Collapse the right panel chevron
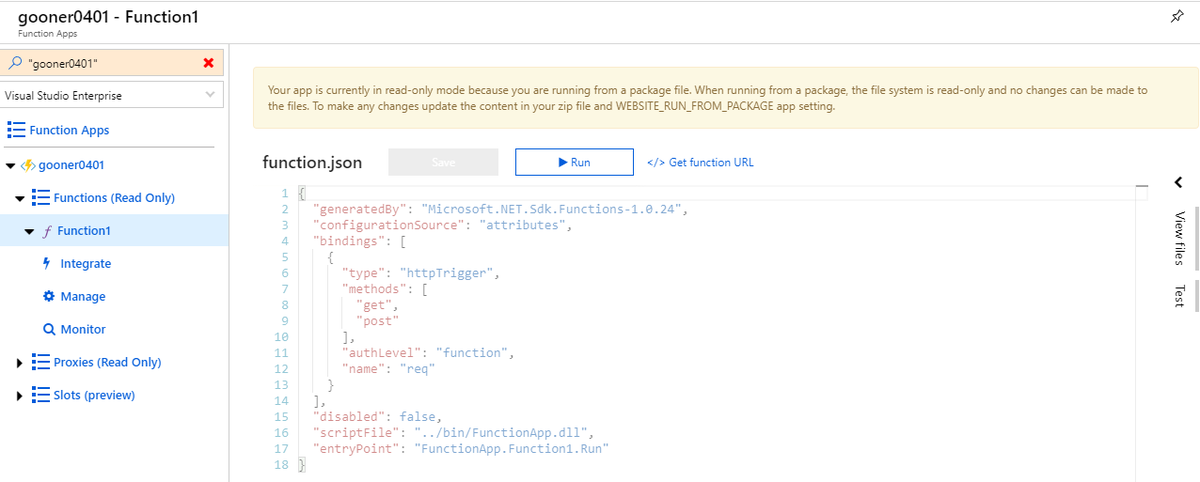This screenshot has height=482, width=1200. tap(1178, 182)
